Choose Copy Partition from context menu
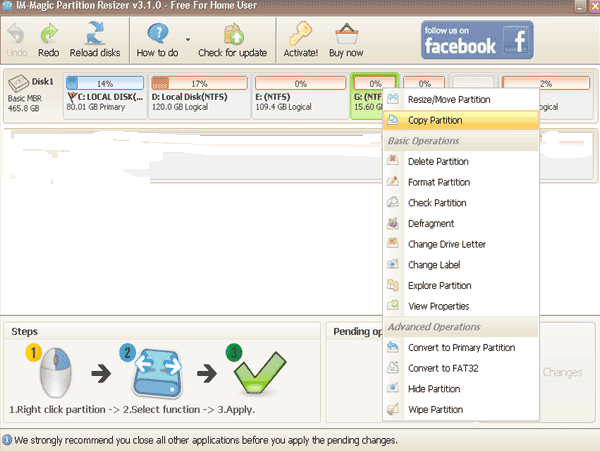 point(461,120)
